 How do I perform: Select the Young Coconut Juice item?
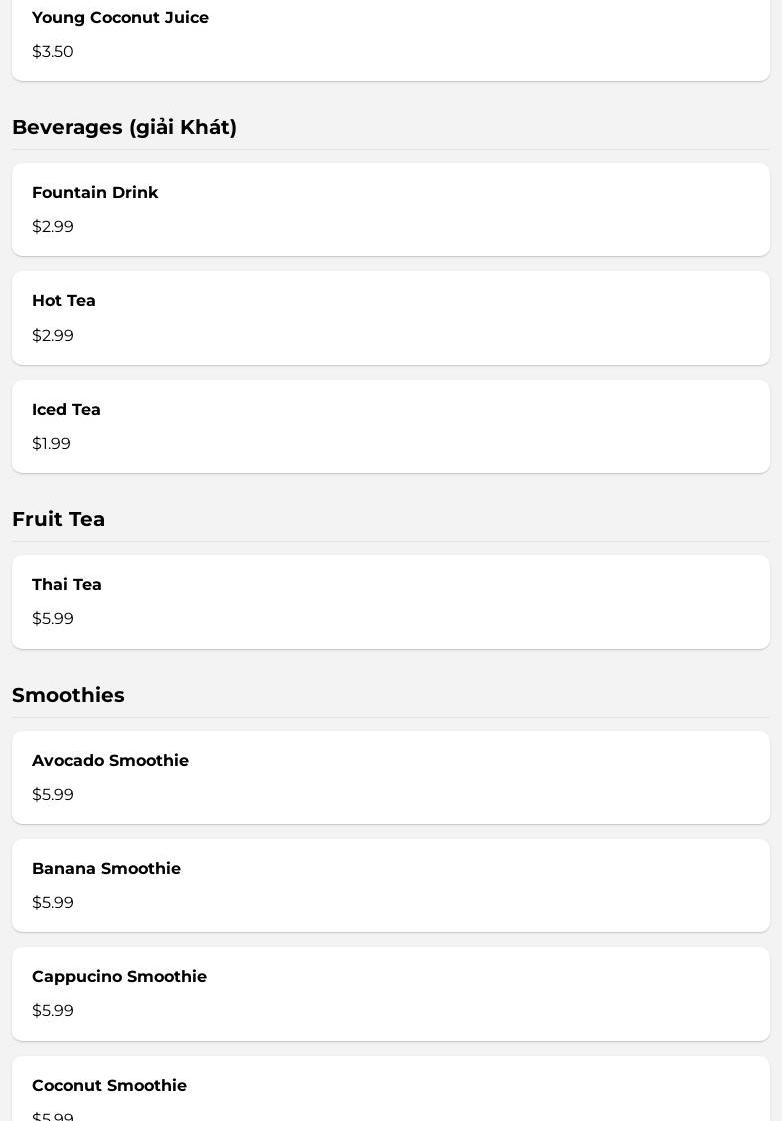[391, 40]
